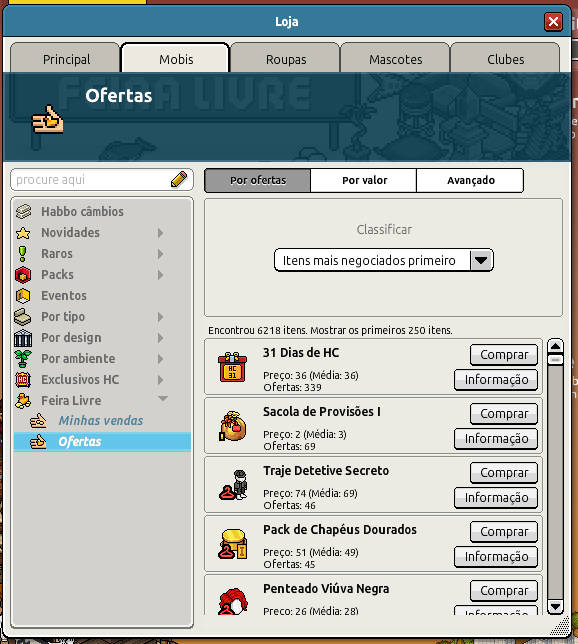Click the offers list scrollbar down arrow
Image resolution: width=578 pixels, height=644 pixels.
(x=555, y=606)
